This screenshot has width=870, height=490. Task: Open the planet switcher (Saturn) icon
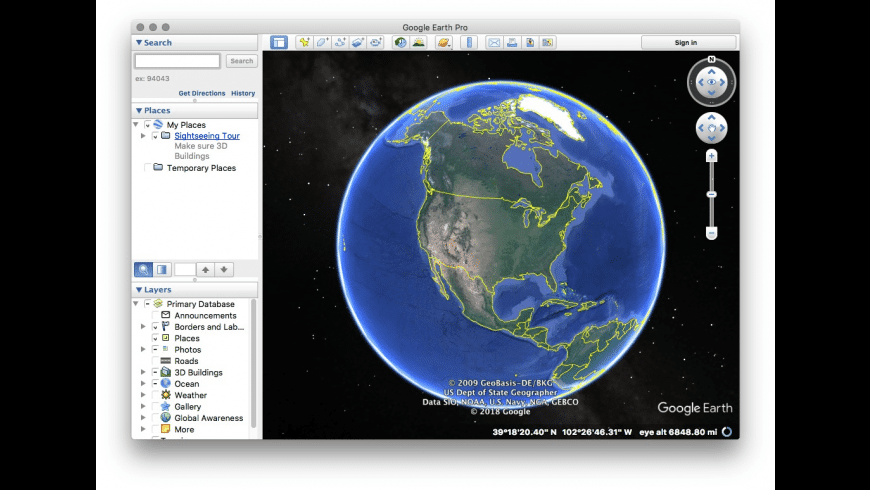[x=443, y=42]
